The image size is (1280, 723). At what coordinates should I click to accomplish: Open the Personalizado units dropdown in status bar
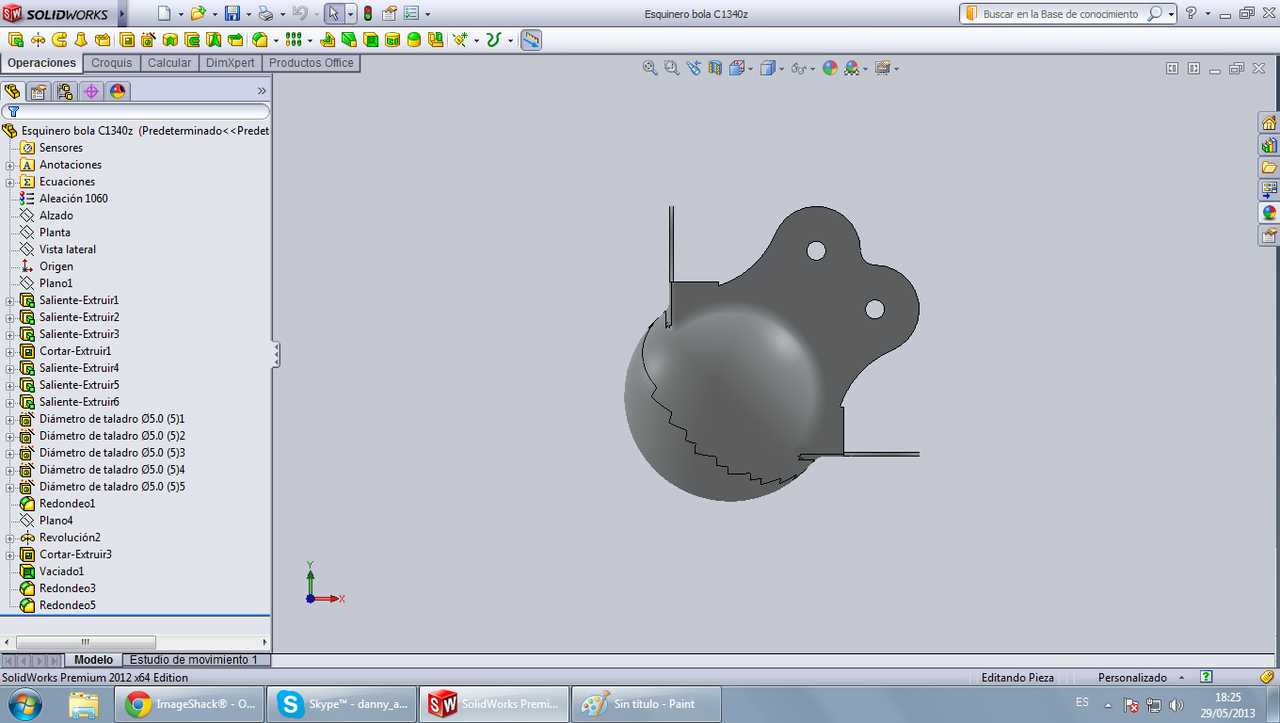click(1141, 678)
